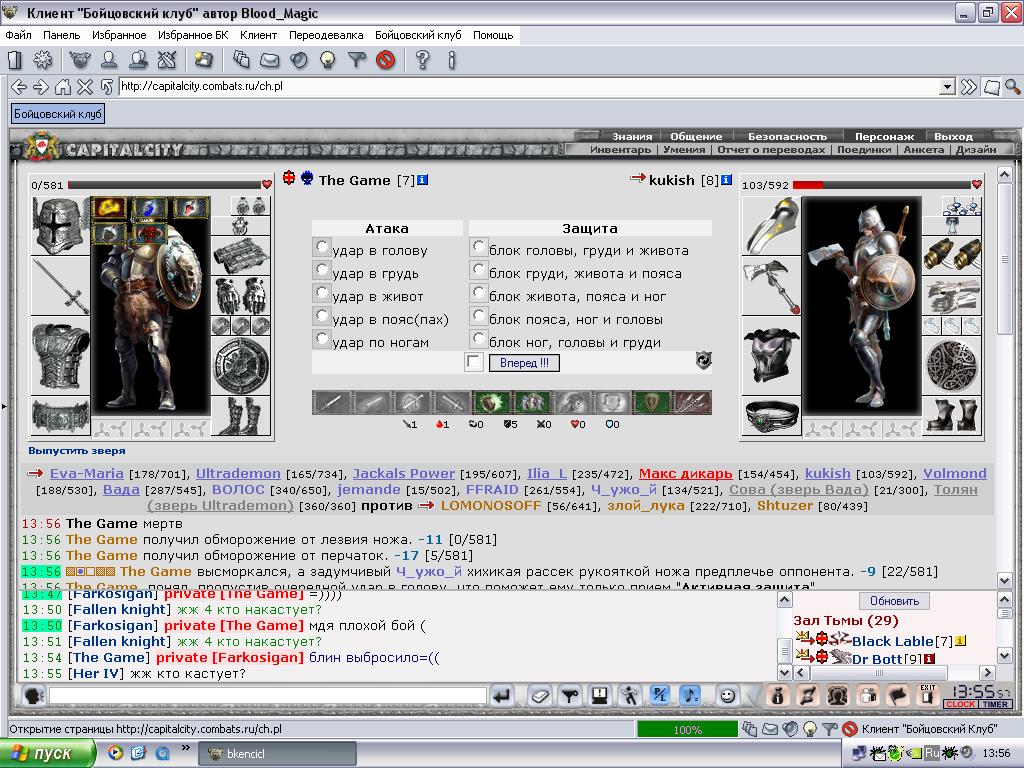Viewport: 1024px width, 768px height.
Task: Open the Избранное БК menu
Action: 193,35
